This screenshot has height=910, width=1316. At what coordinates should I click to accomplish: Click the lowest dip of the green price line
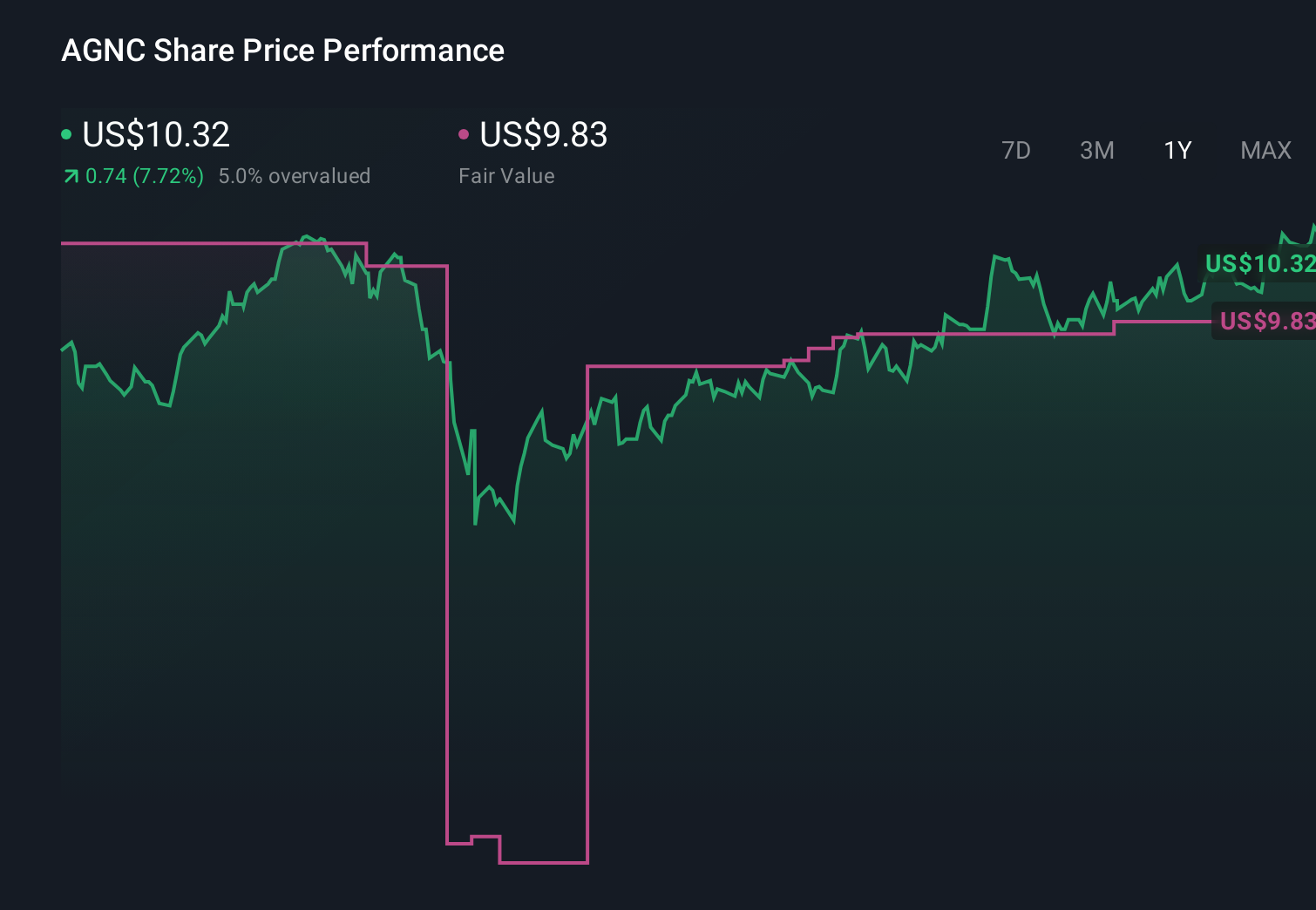[476, 524]
